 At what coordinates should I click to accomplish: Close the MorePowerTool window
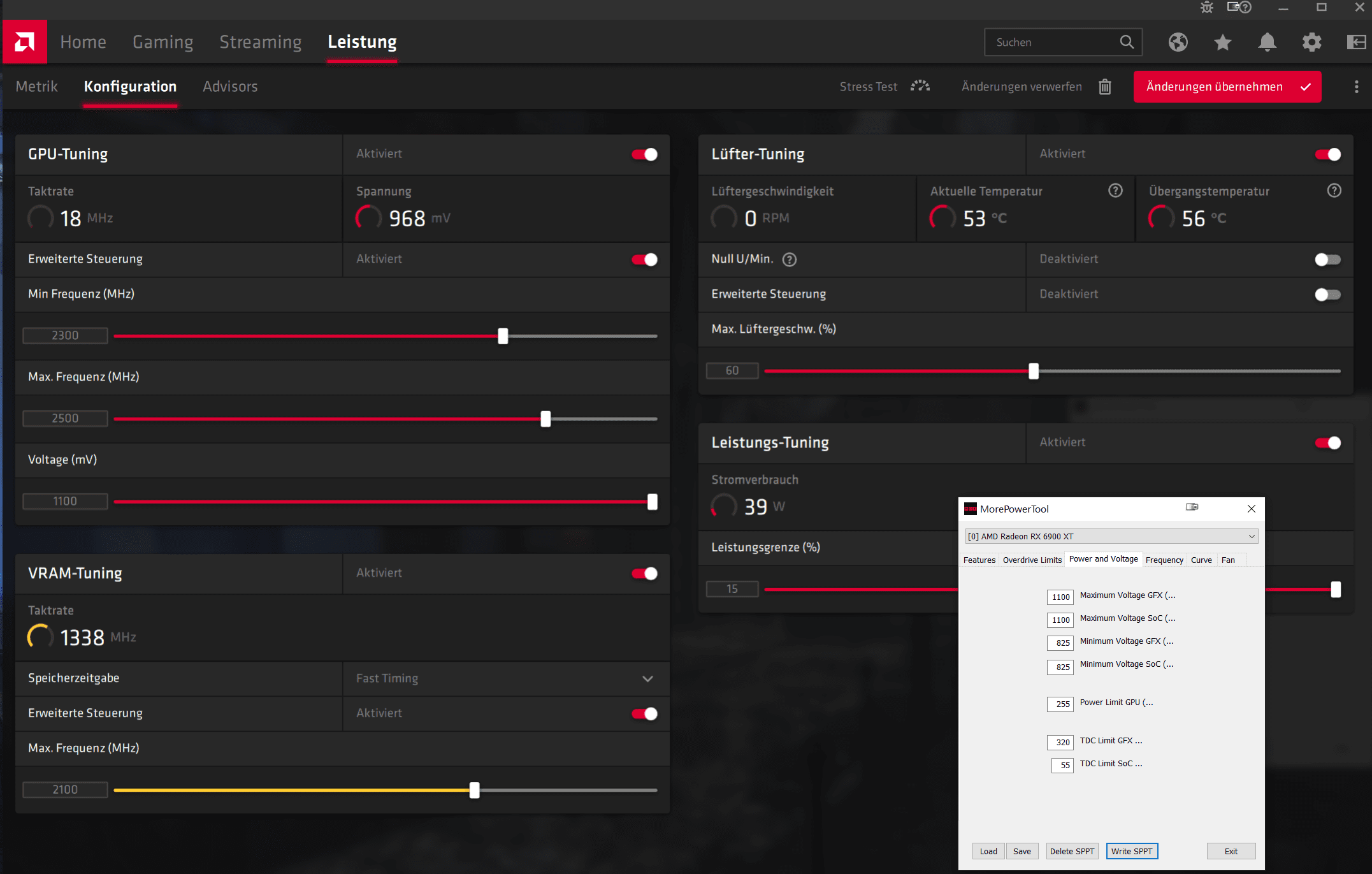1252,509
